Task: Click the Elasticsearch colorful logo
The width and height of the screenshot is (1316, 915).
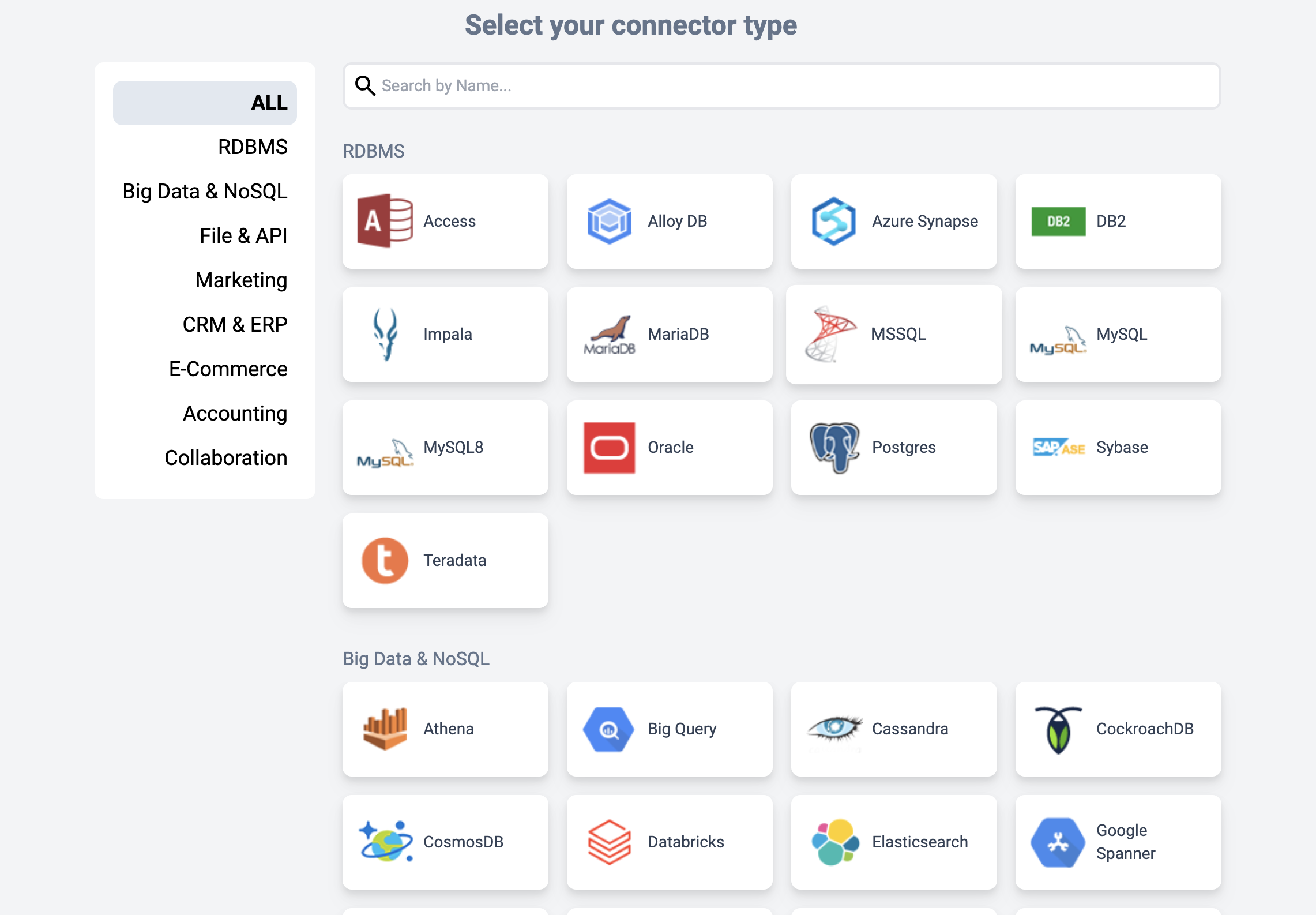Action: coord(834,842)
